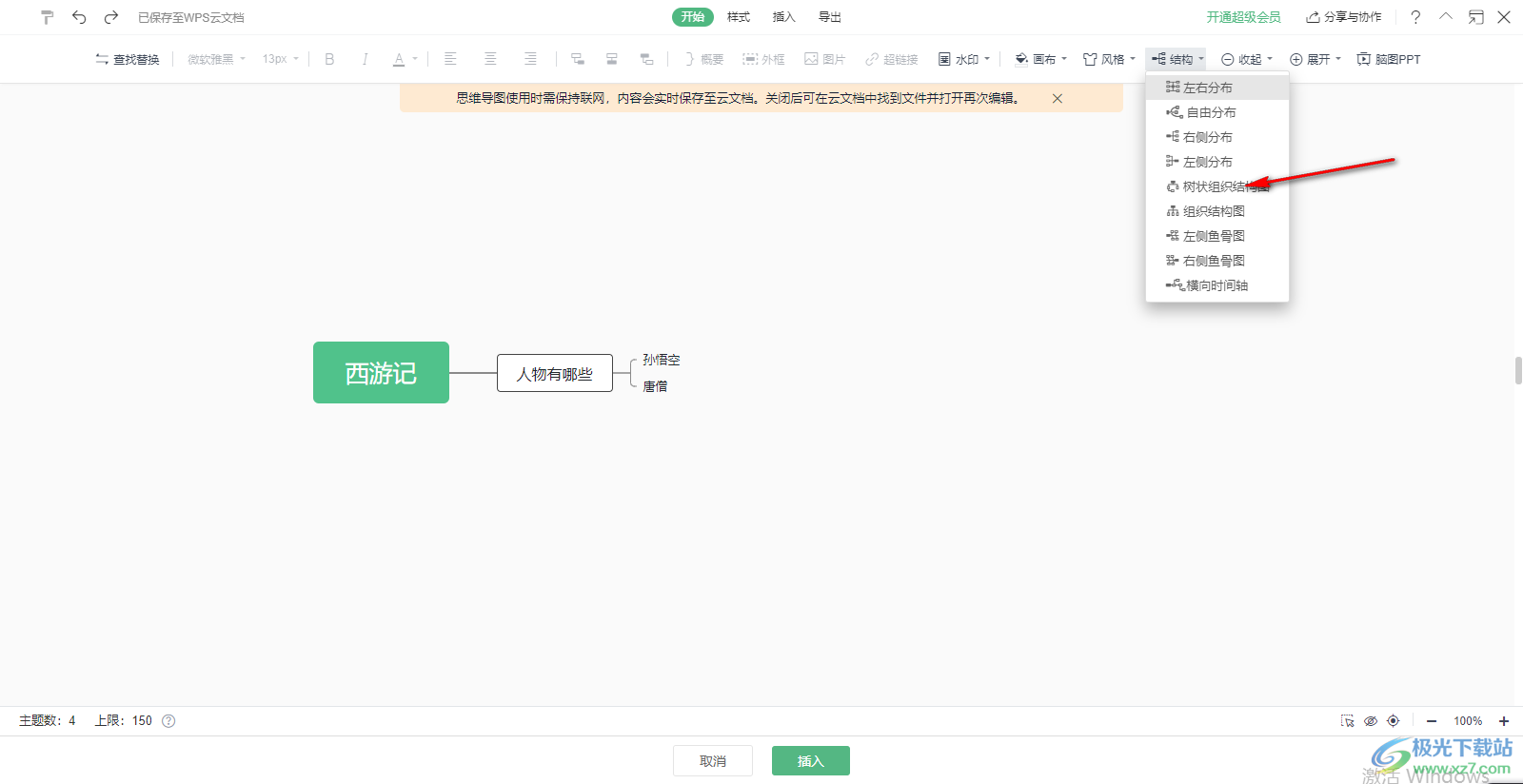
Task: Open the 水印 watermark dropdown
Action: click(x=964, y=59)
